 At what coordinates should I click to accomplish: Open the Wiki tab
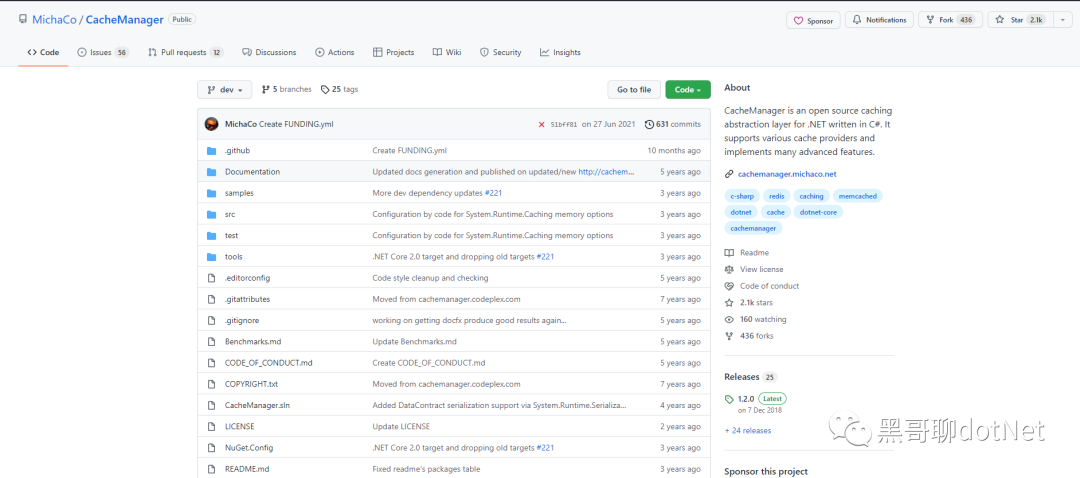pyautogui.click(x=447, y=52)
